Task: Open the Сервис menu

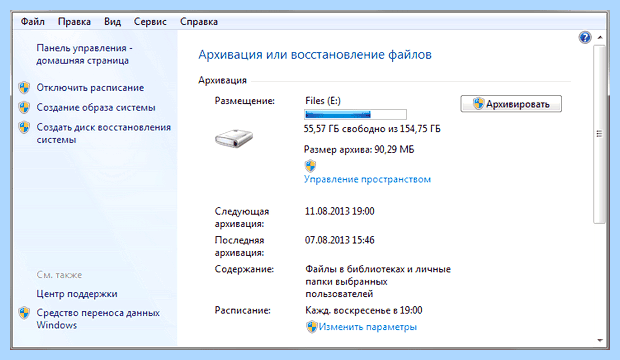Action: (150, 21)
